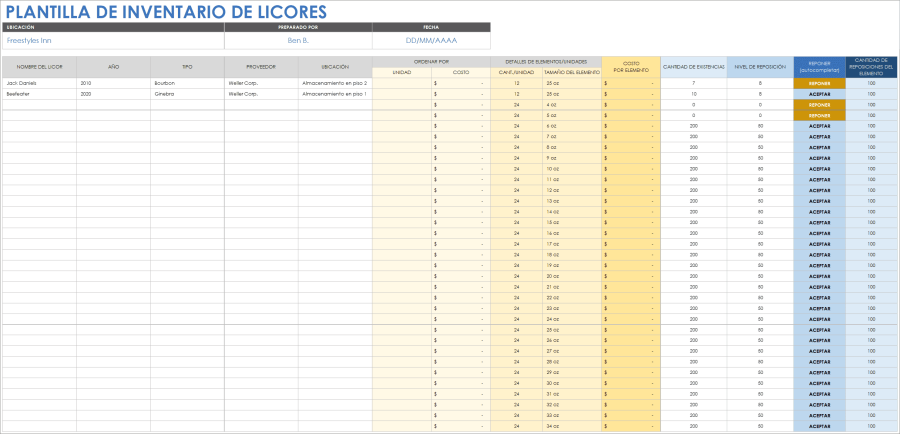
Task: Click the 15 oz element size cell
Action: (x=572, y=223)
